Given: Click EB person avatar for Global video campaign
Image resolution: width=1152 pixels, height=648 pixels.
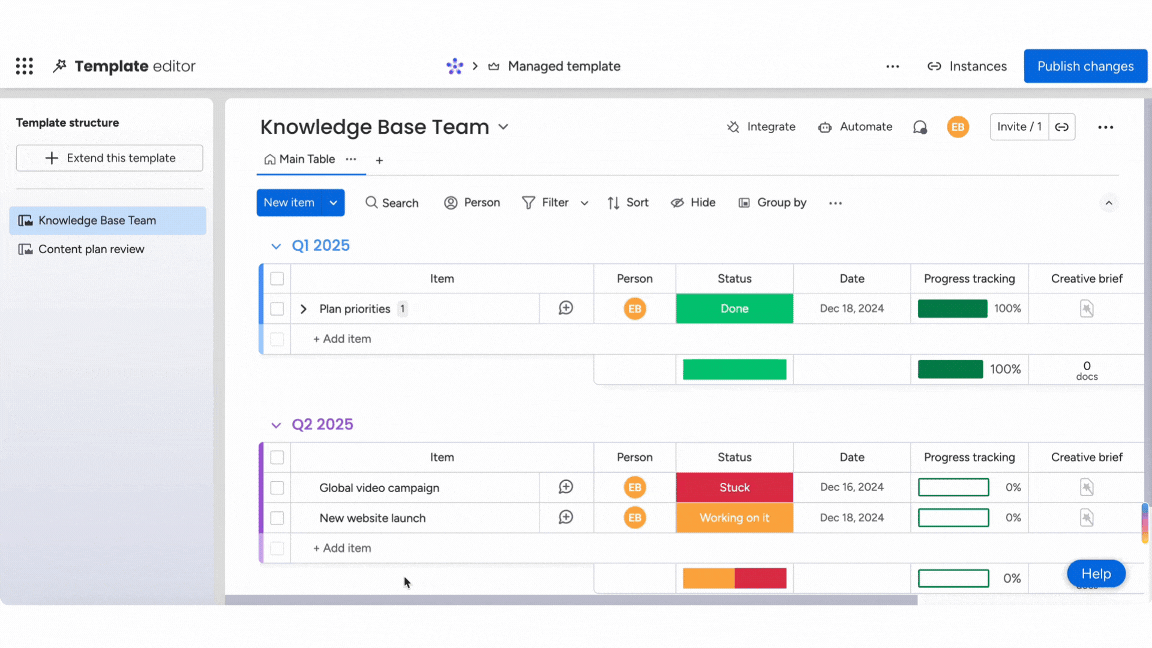Looking at the screenshot, I should pyautogui.click(x=635, y=487).
